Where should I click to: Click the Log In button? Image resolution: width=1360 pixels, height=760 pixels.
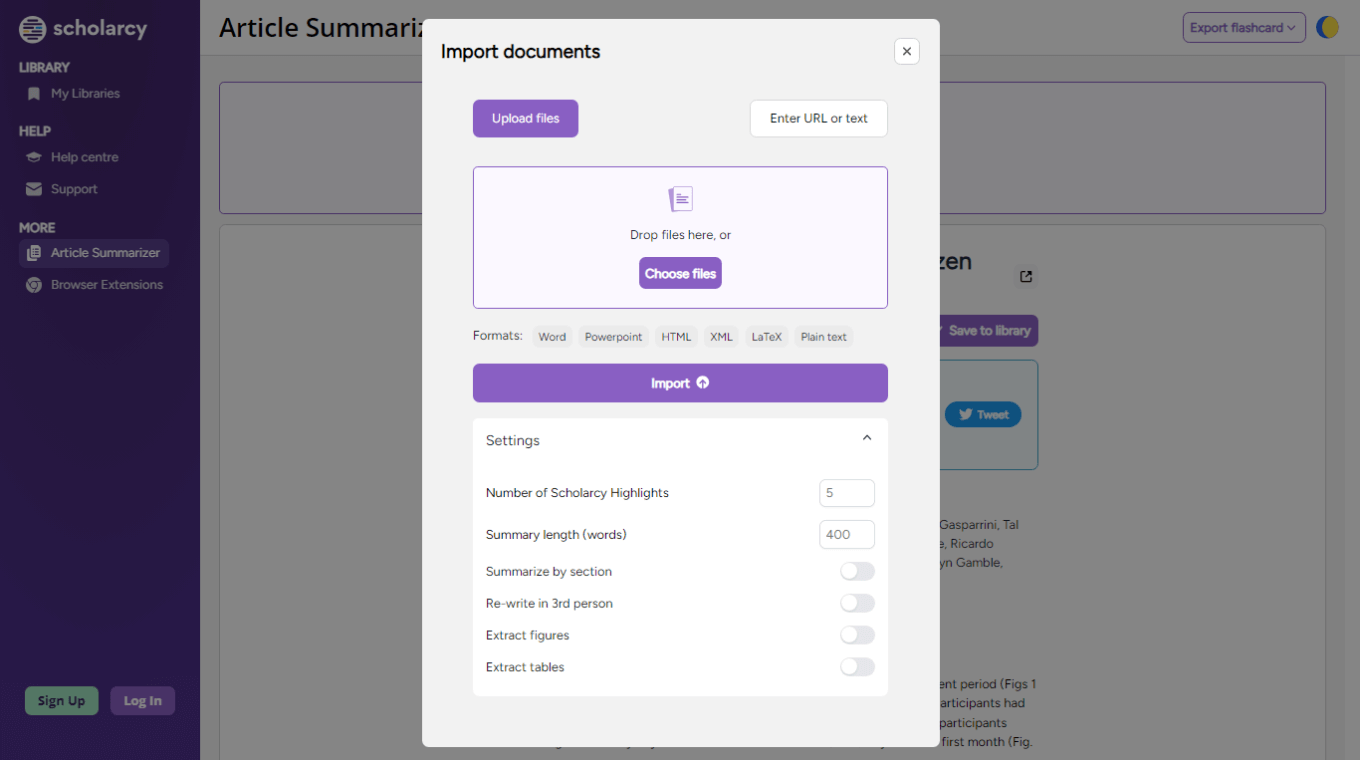(143, 701)
